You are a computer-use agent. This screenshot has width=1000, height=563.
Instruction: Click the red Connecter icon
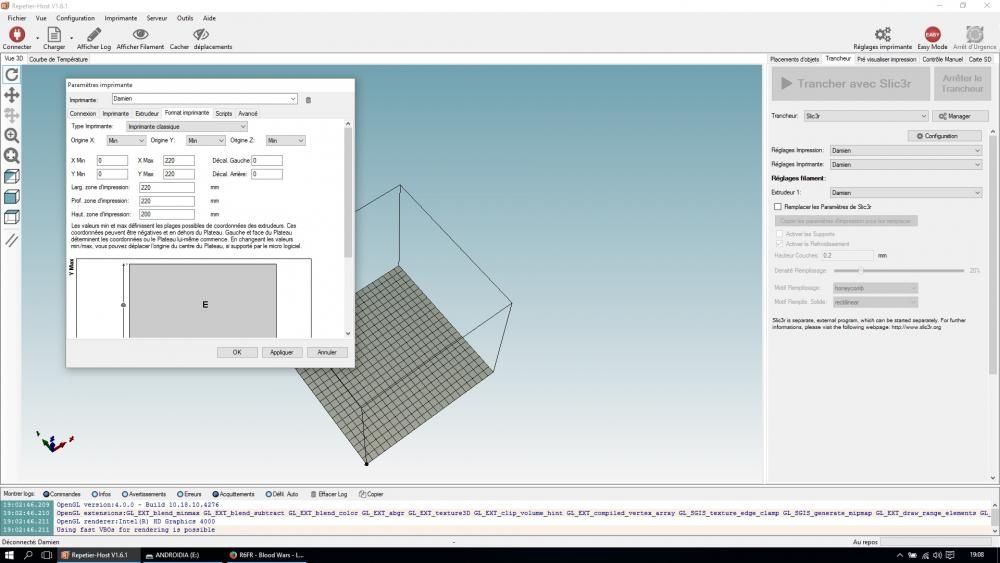click(17, 34)
